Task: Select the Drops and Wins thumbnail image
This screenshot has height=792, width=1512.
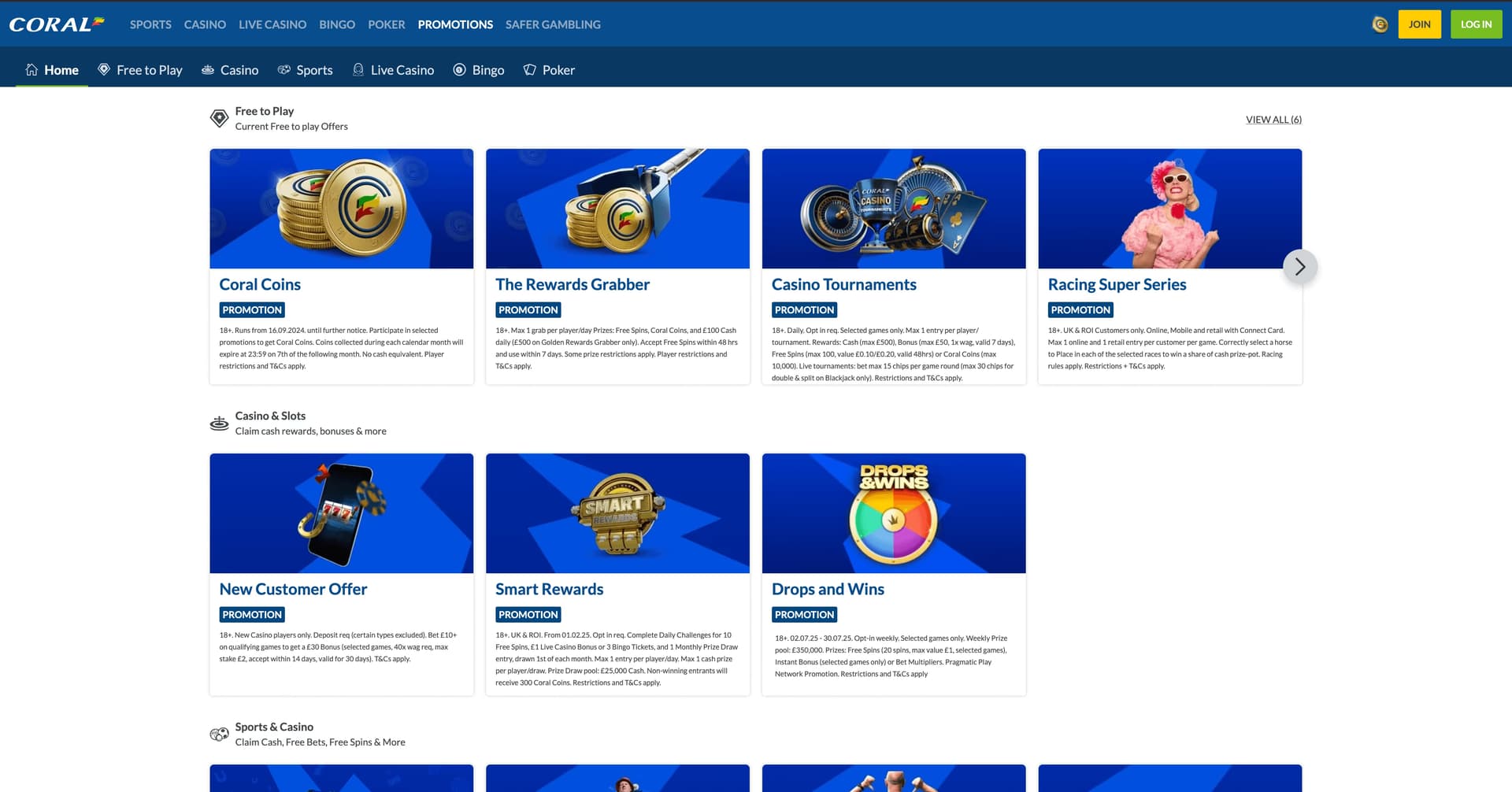Action: coord(894,513)
